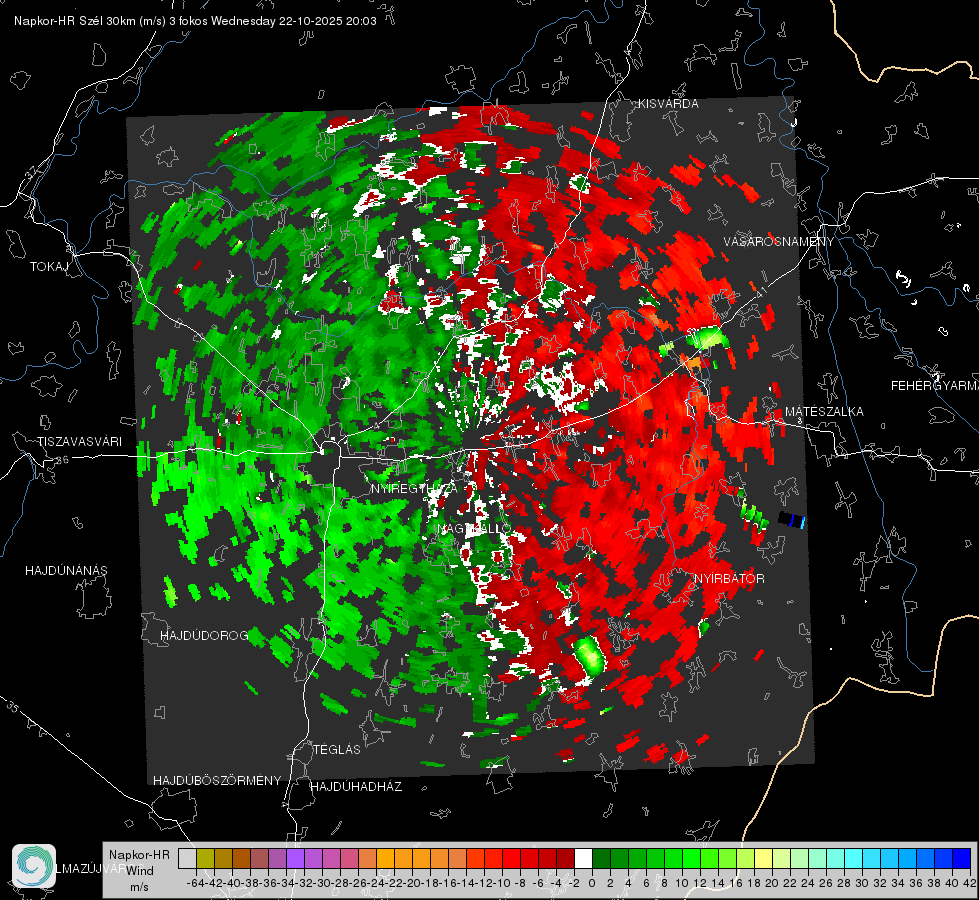Select the TOKAJ city label
Screen dimensions: 979x900
coord(49,267)
